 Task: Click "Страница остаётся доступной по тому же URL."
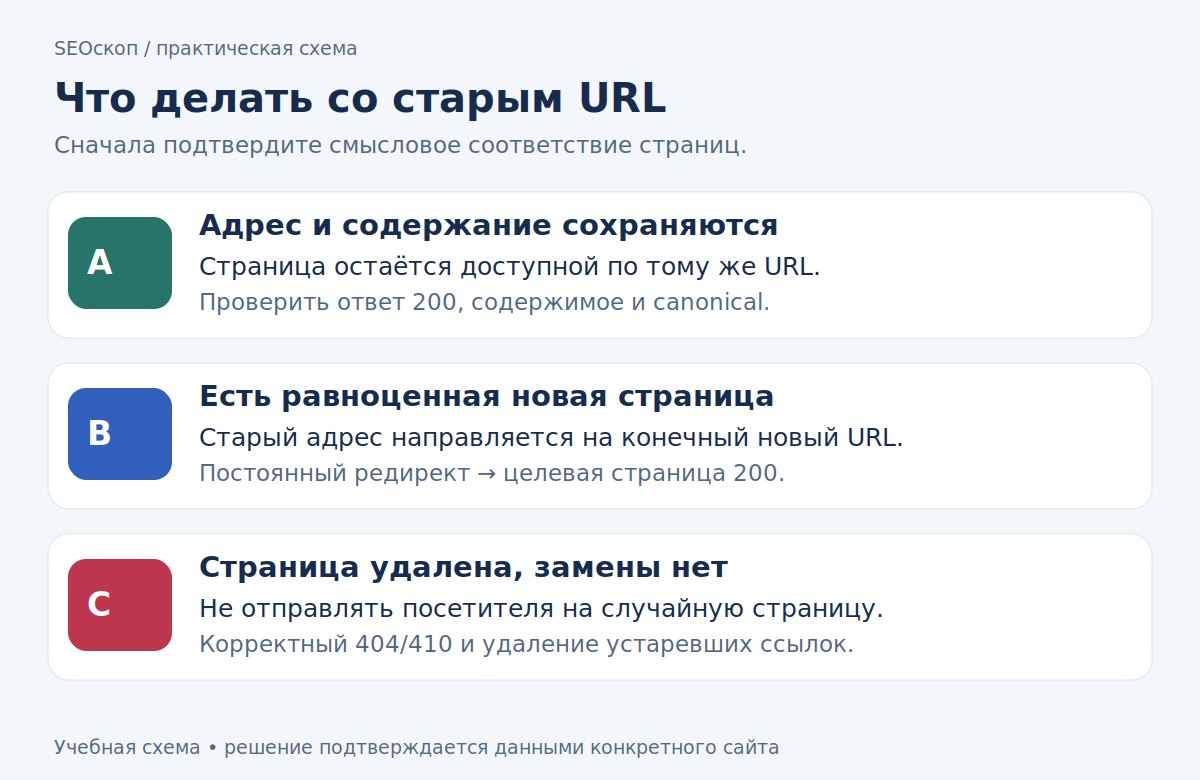point(509,267)
